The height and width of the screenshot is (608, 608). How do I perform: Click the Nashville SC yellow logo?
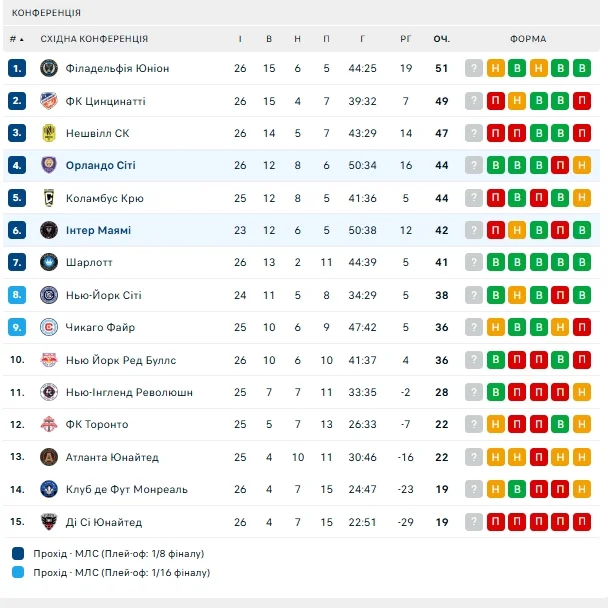[x=48, y=133]
